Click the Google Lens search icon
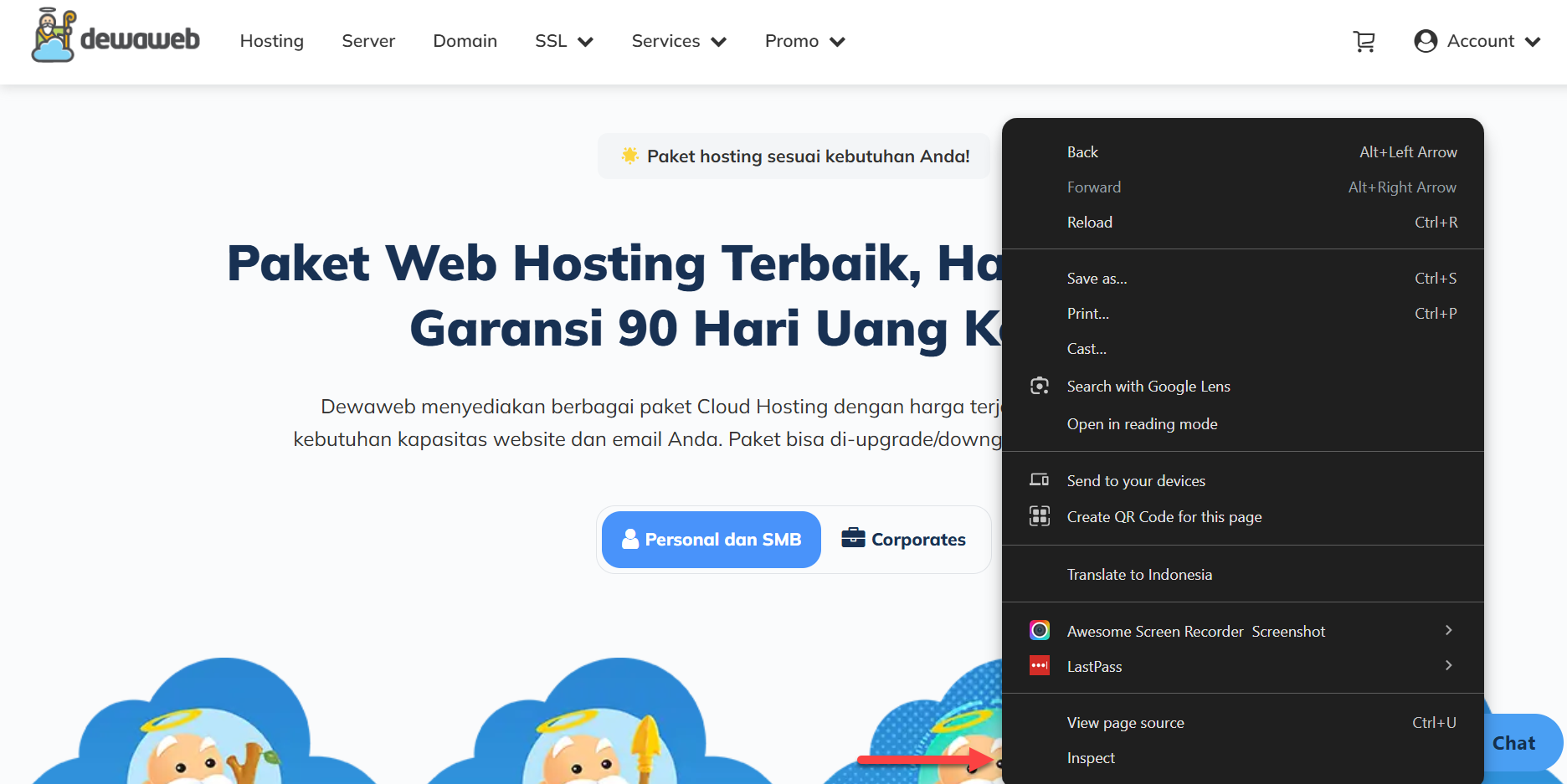 click(x=1040, y=386)
